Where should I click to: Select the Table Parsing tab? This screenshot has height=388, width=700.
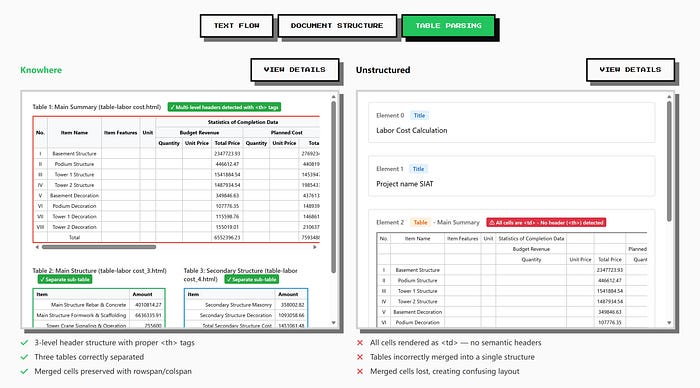448,26
